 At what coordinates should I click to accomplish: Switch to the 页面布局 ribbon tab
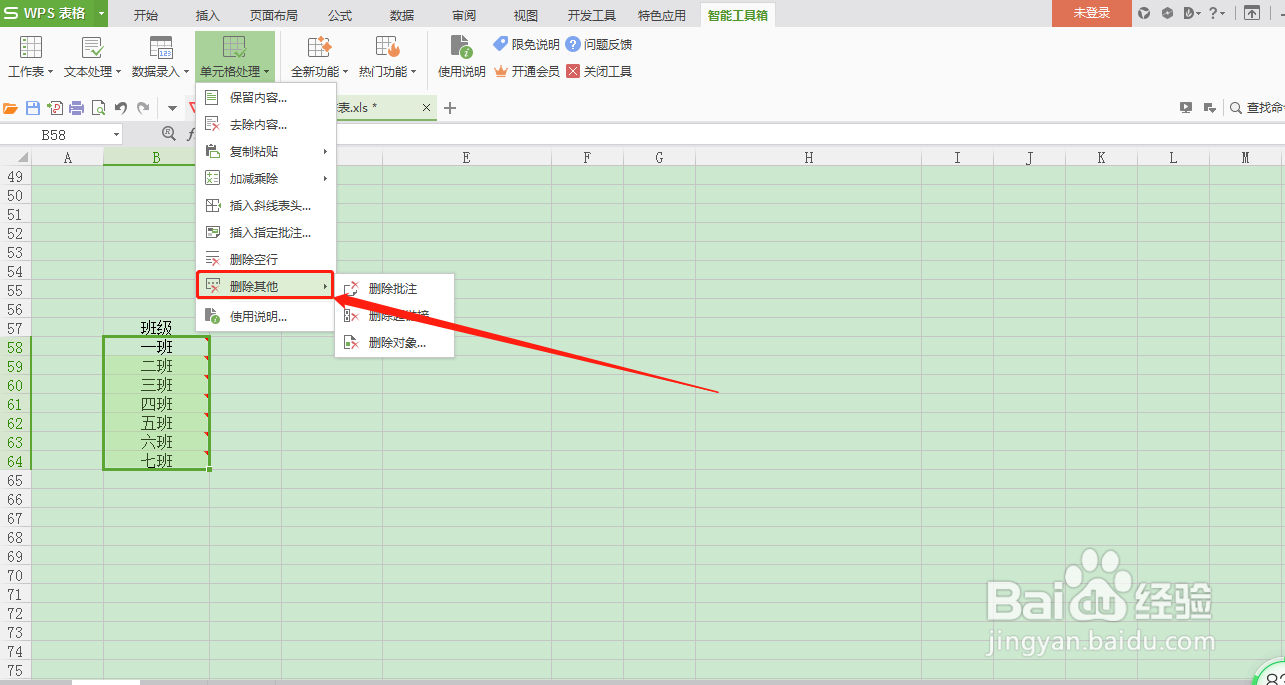274,15
